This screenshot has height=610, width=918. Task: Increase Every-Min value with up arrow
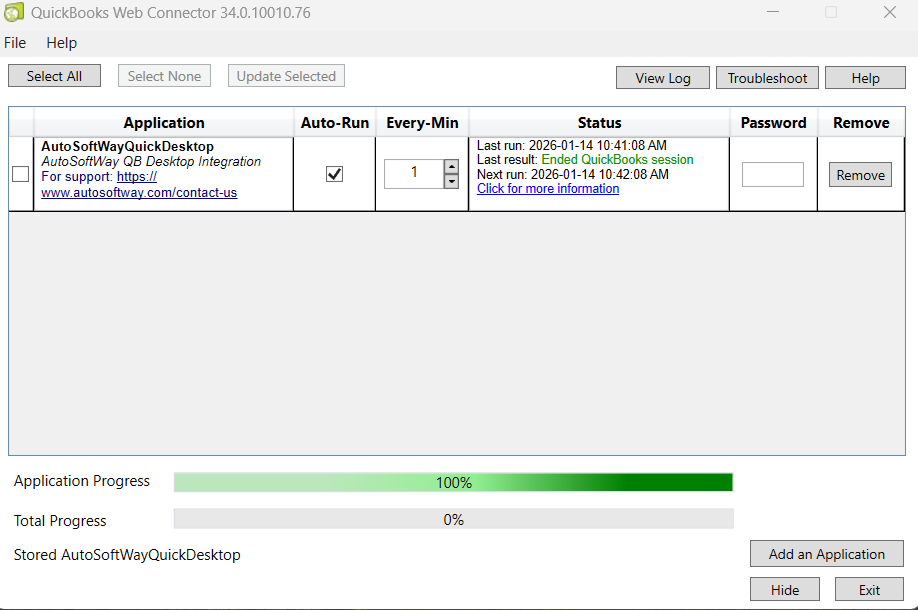(x=451, y=167)
